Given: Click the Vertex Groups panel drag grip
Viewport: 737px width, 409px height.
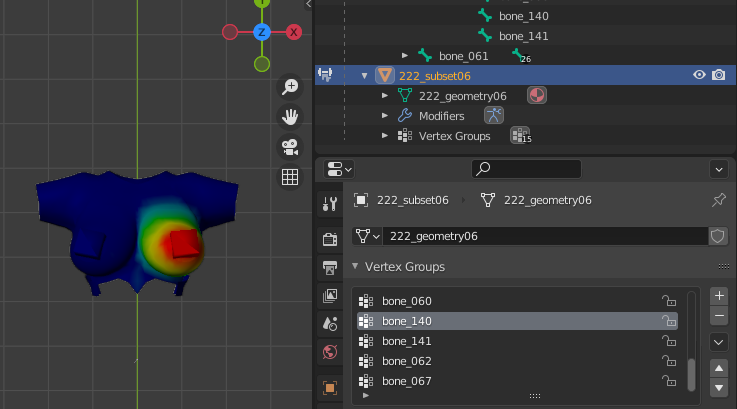Looking at the screenshot, I should (x=723, y=267).
